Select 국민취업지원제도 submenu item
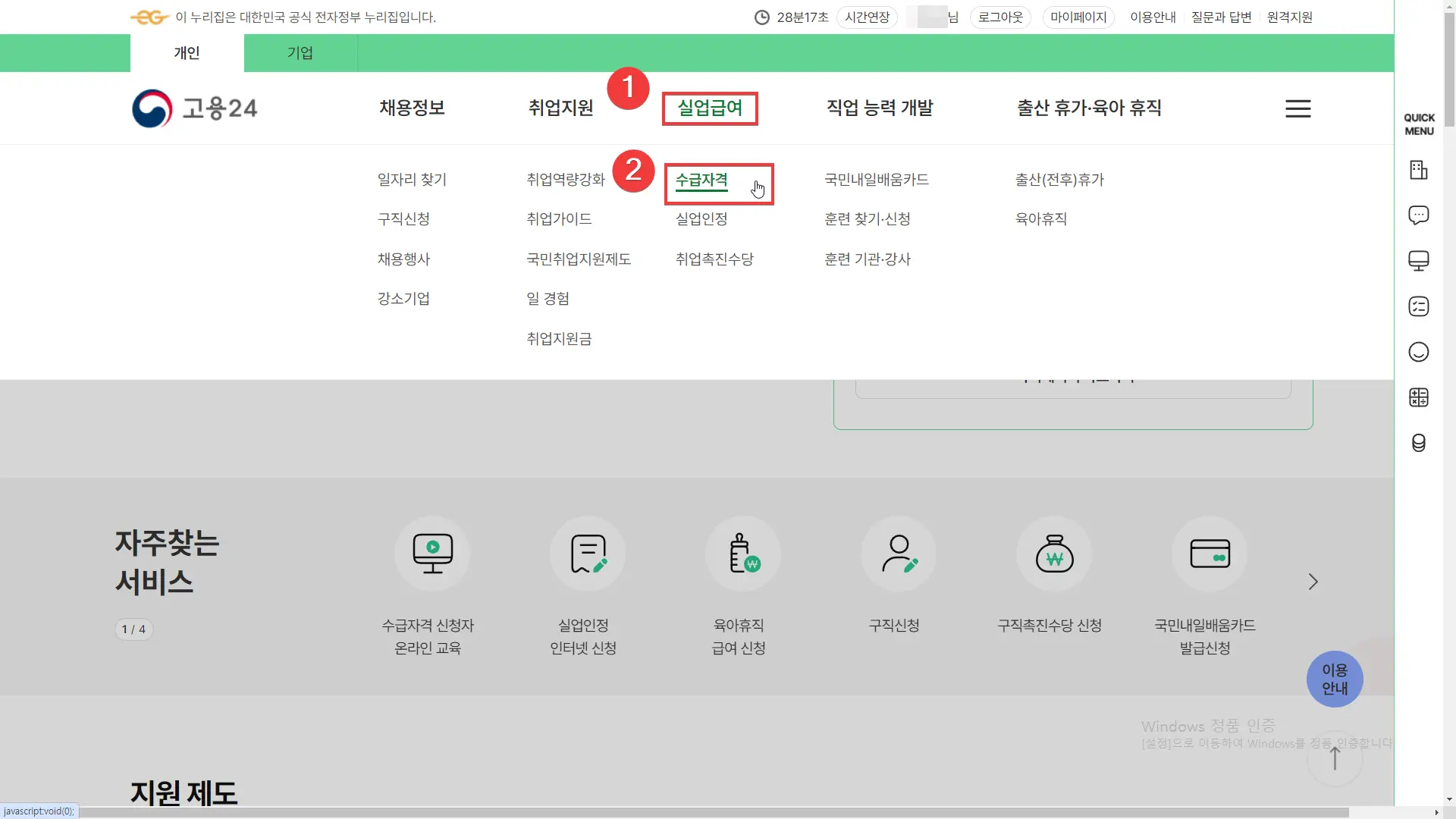 (579, 259)
